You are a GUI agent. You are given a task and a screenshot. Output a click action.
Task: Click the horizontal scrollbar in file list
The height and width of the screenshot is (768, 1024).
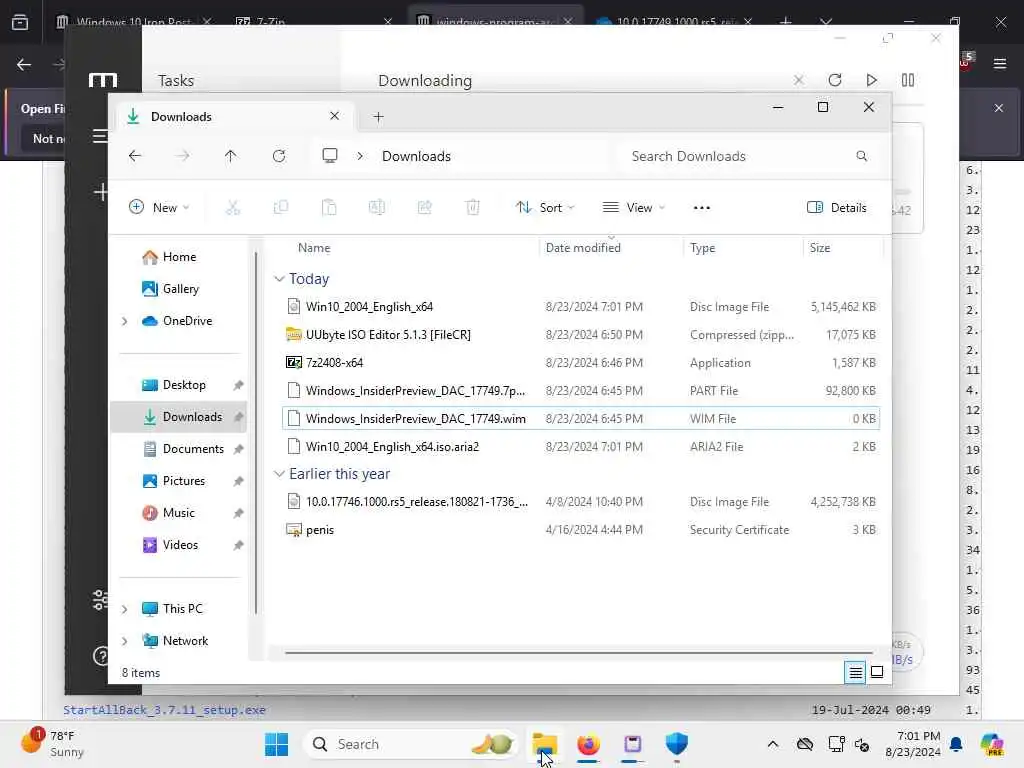coord(579,652)
